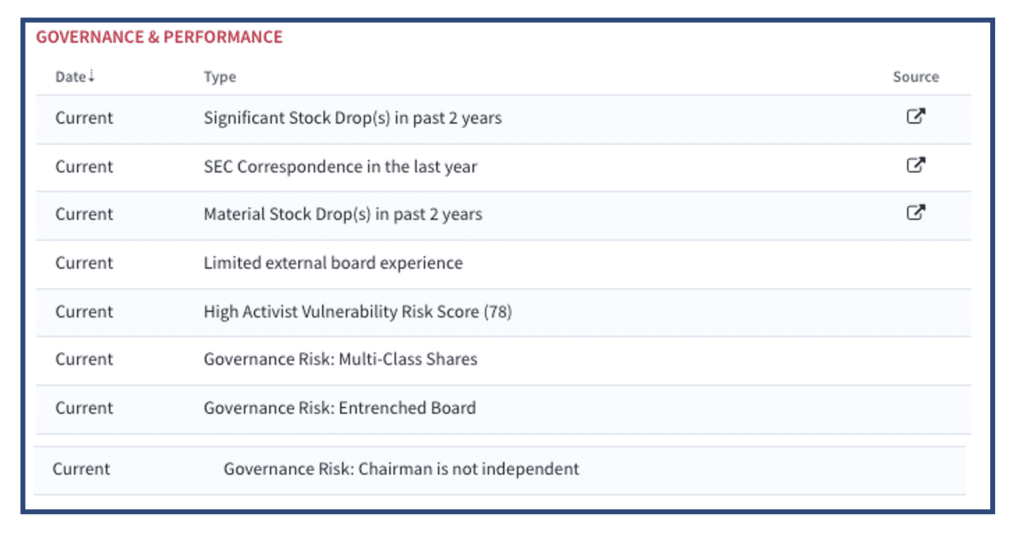Open source link for Material Stock Drop(s) row
The height and width of the screenshot is (534, 1024).
tap(916, 212)
